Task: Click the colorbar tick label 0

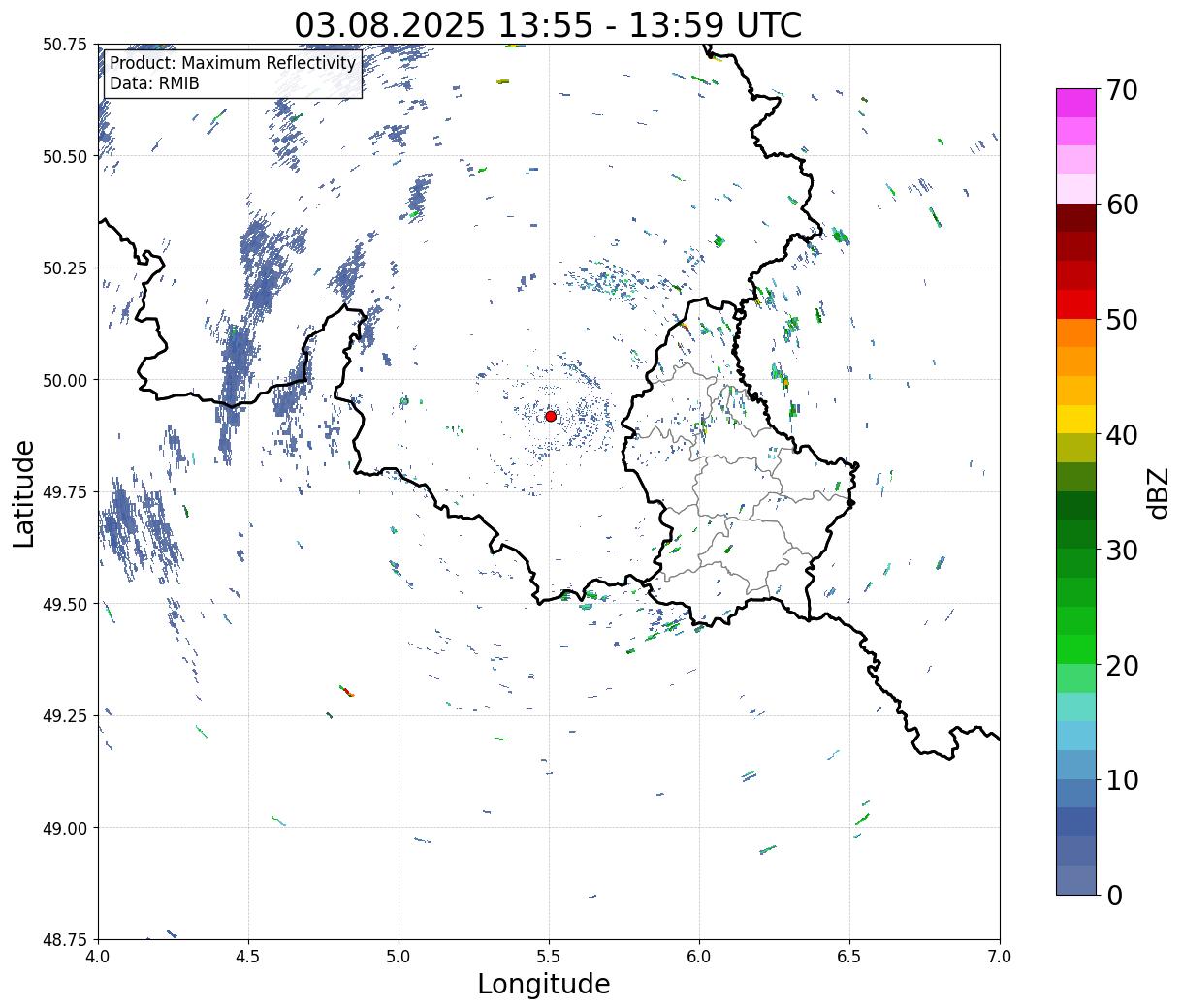Action: (x=1113, y=895)
